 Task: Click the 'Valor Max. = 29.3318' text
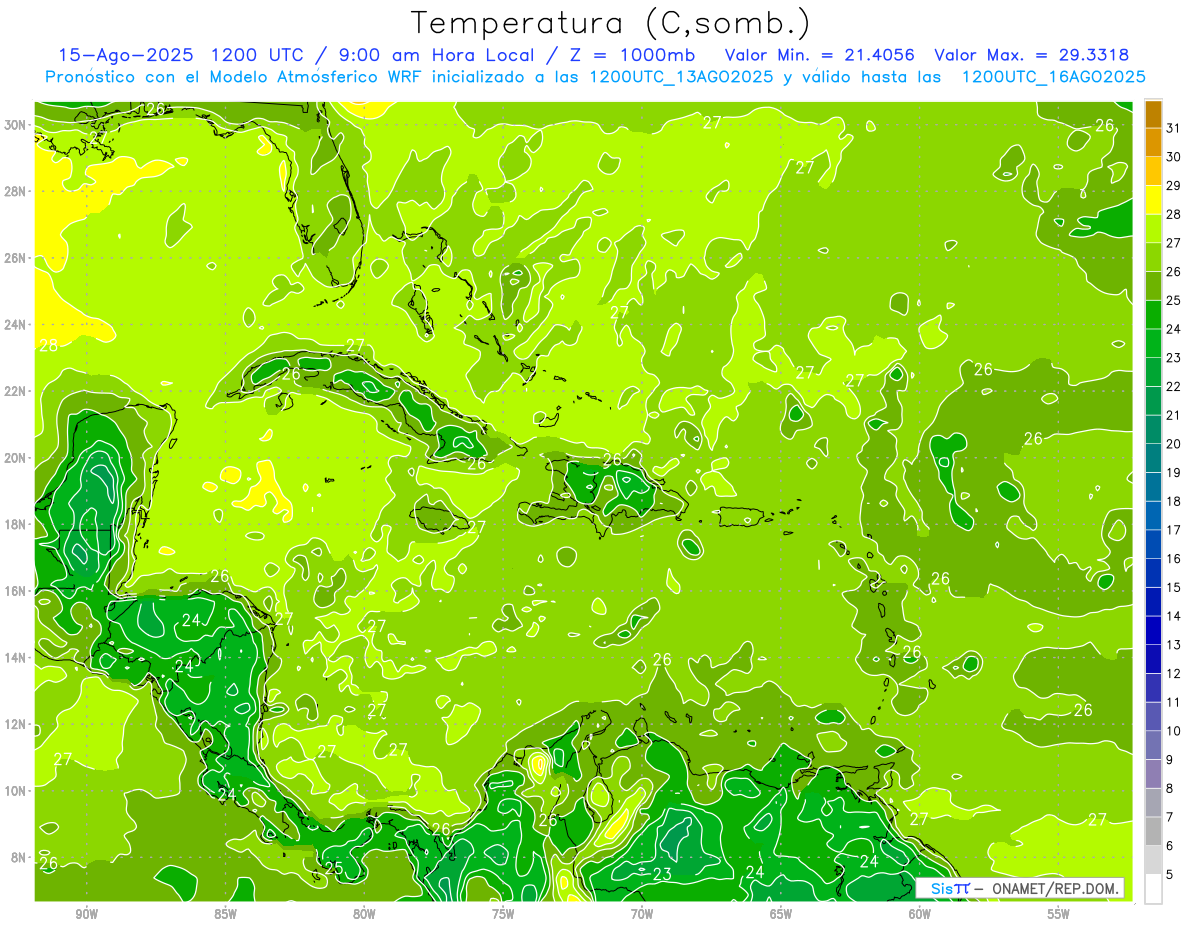tap(1032, 55)
